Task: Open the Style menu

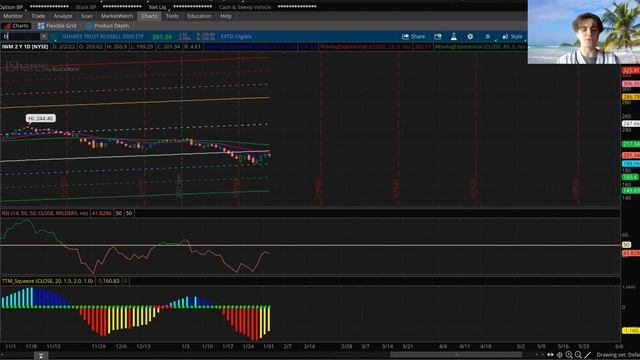Action: [513, 36]
